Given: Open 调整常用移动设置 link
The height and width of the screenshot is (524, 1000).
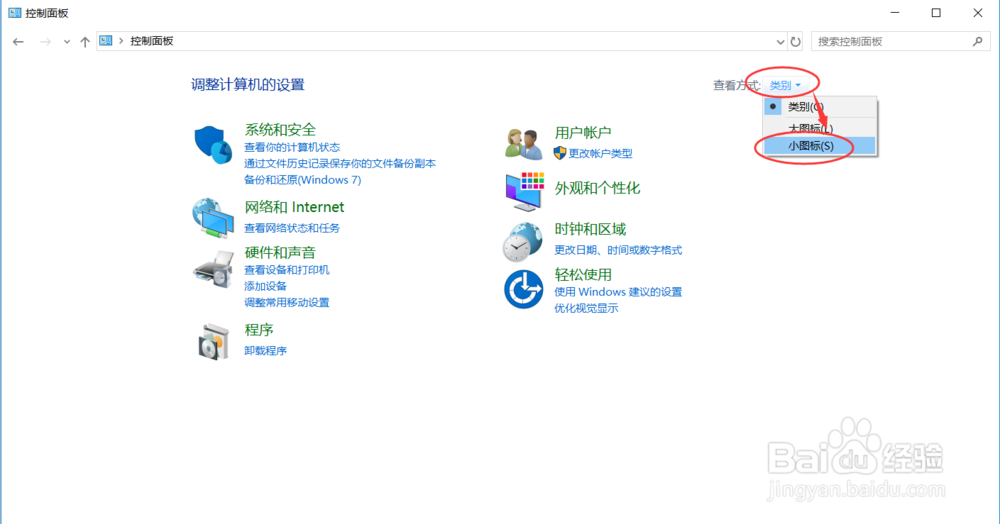Looking at the screenshot, I should pos(287,302).
